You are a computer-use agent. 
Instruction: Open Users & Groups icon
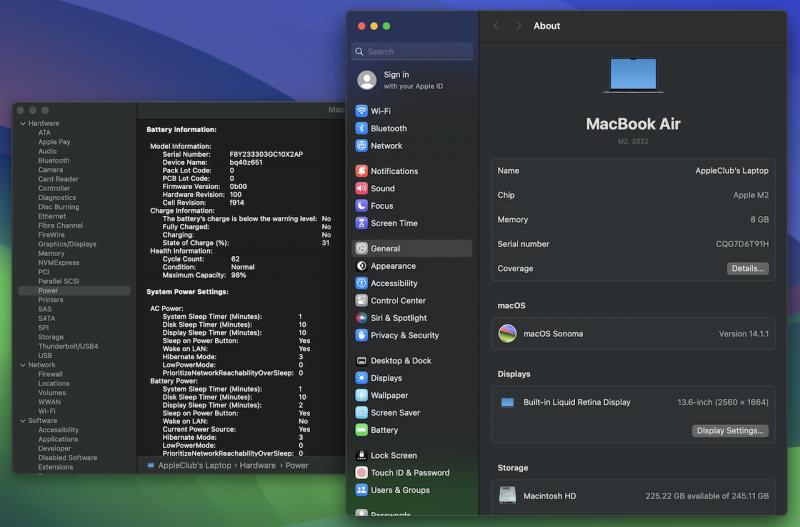point(361,490)
